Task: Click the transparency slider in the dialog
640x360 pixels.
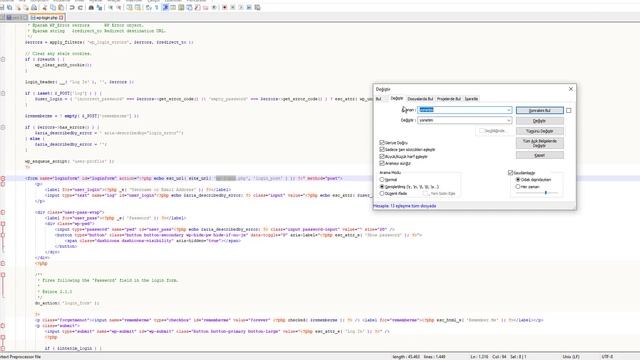Action: coord(537,193)
